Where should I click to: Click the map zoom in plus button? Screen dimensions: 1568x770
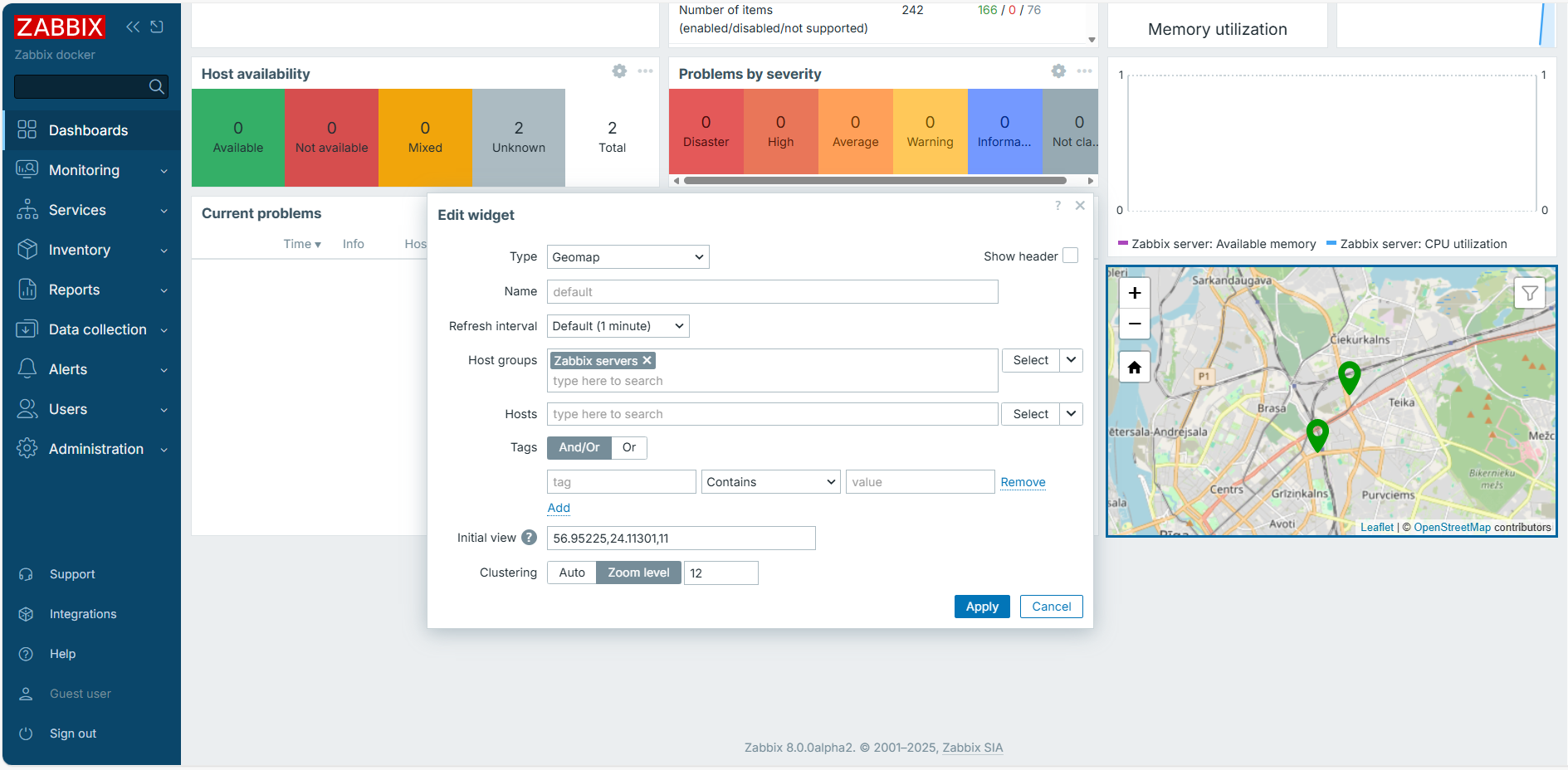pos(1134,293)
